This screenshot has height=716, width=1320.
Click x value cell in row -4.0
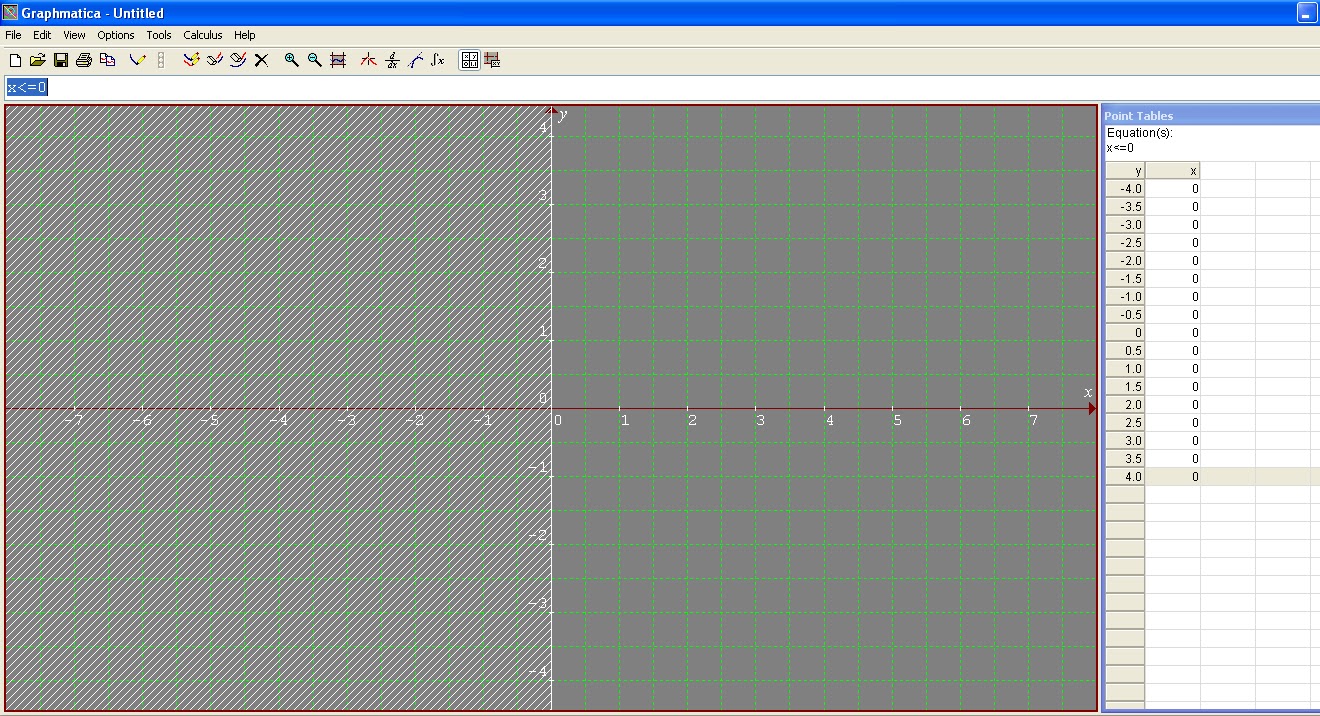coord(1172,189)
